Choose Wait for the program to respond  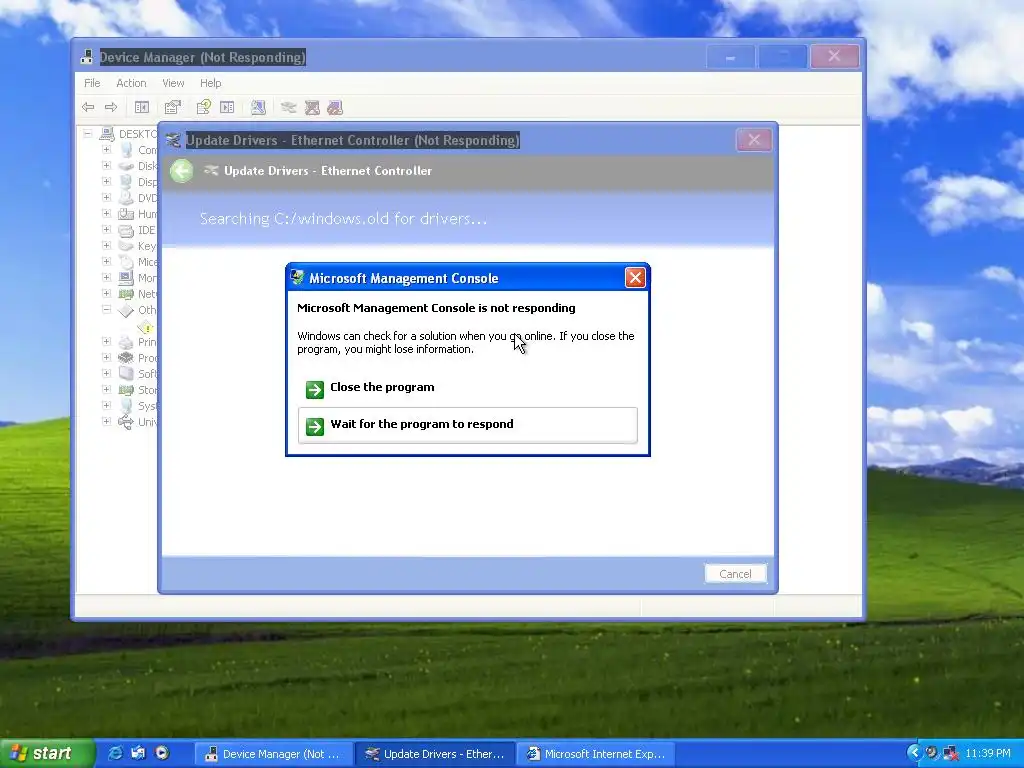tap(468, 425)
